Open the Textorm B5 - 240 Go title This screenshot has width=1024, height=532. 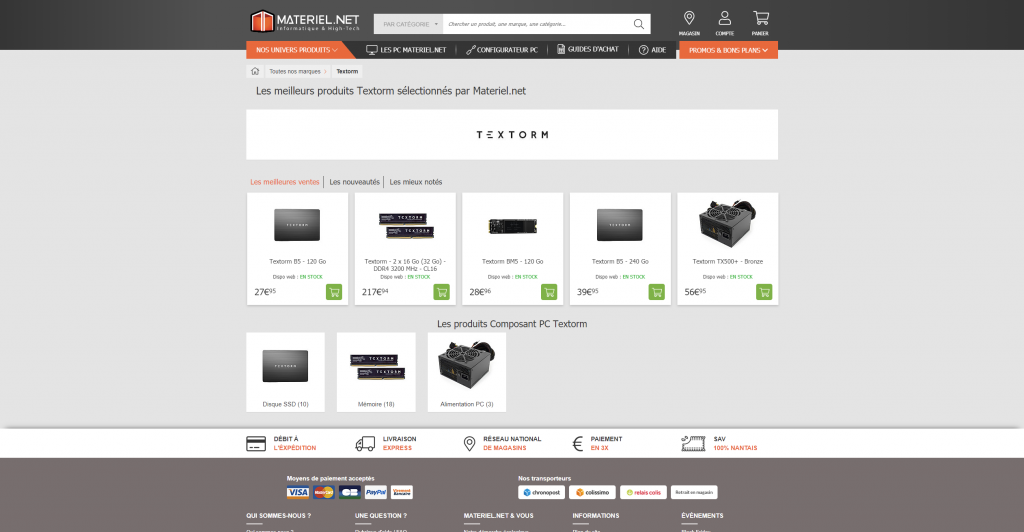[620, 261]
